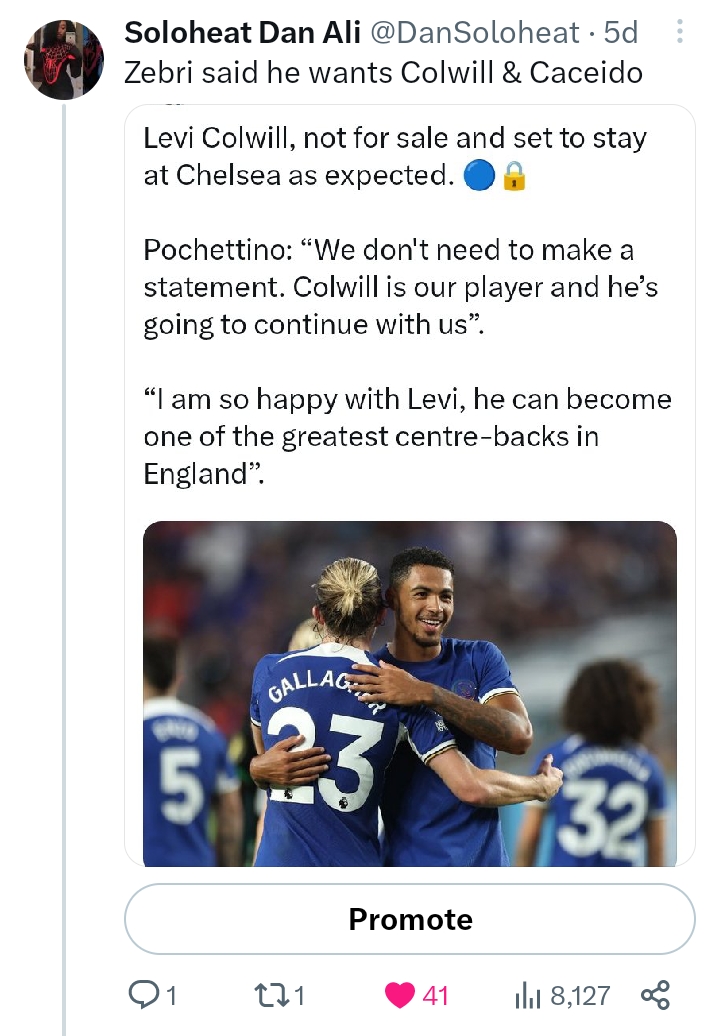The width and height of the screenshot is (720, 1036).
Task: Click the display name Soloheat Dan Ali
Action: coord(243,32)
